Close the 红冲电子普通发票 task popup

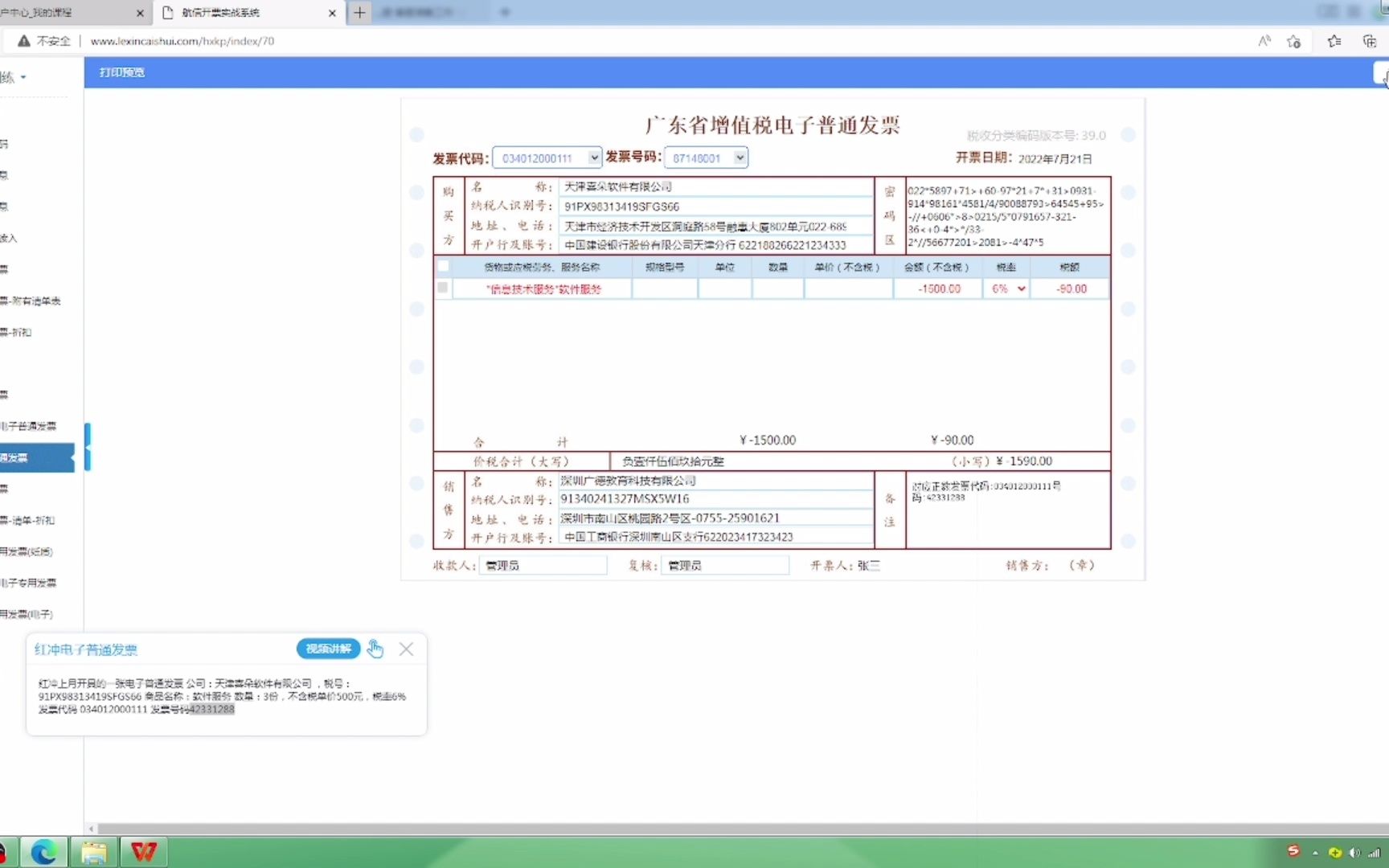pyautogui.click(x=406, y=649)
